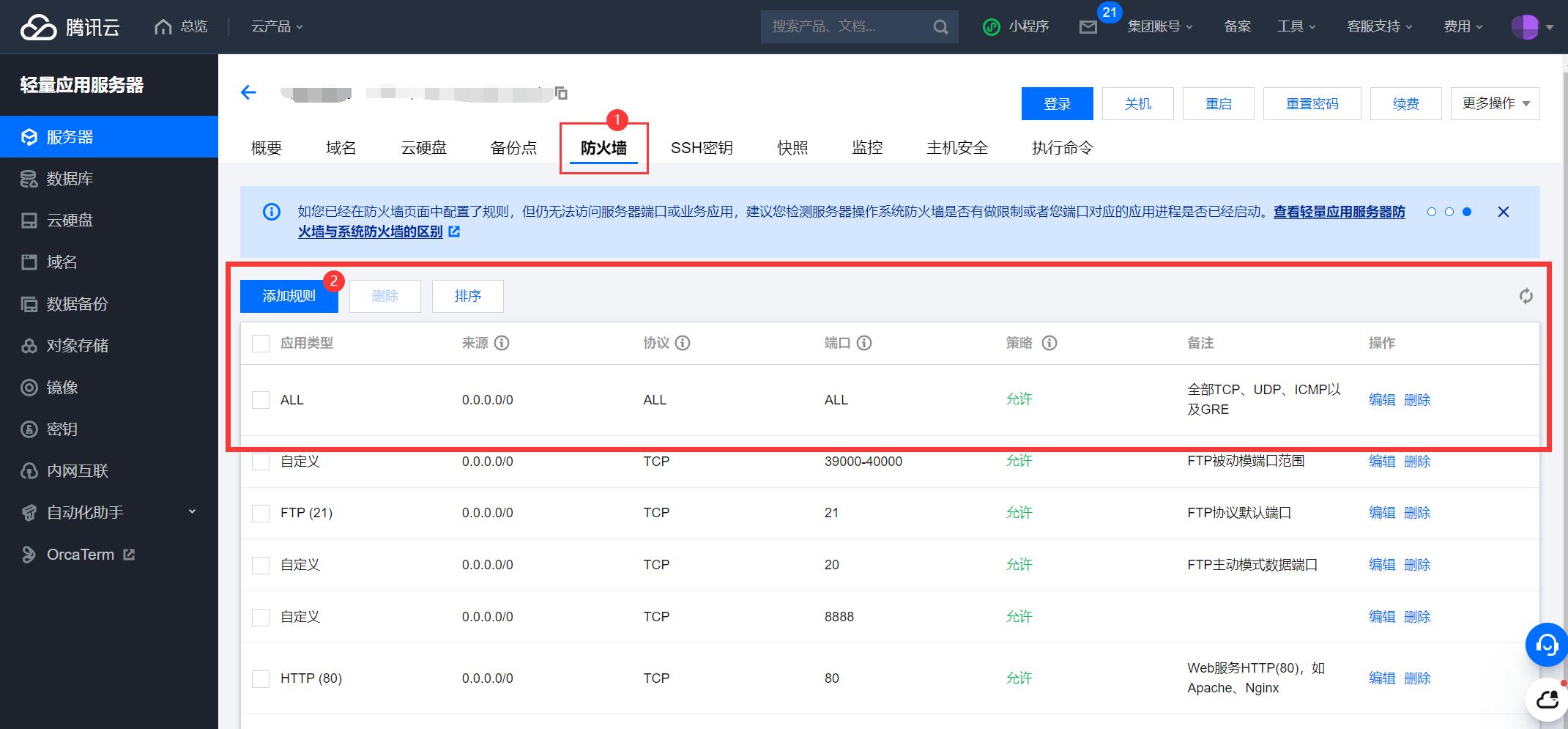
Task: Copy the server name using copy icon
Action: [x=561, y=93]
